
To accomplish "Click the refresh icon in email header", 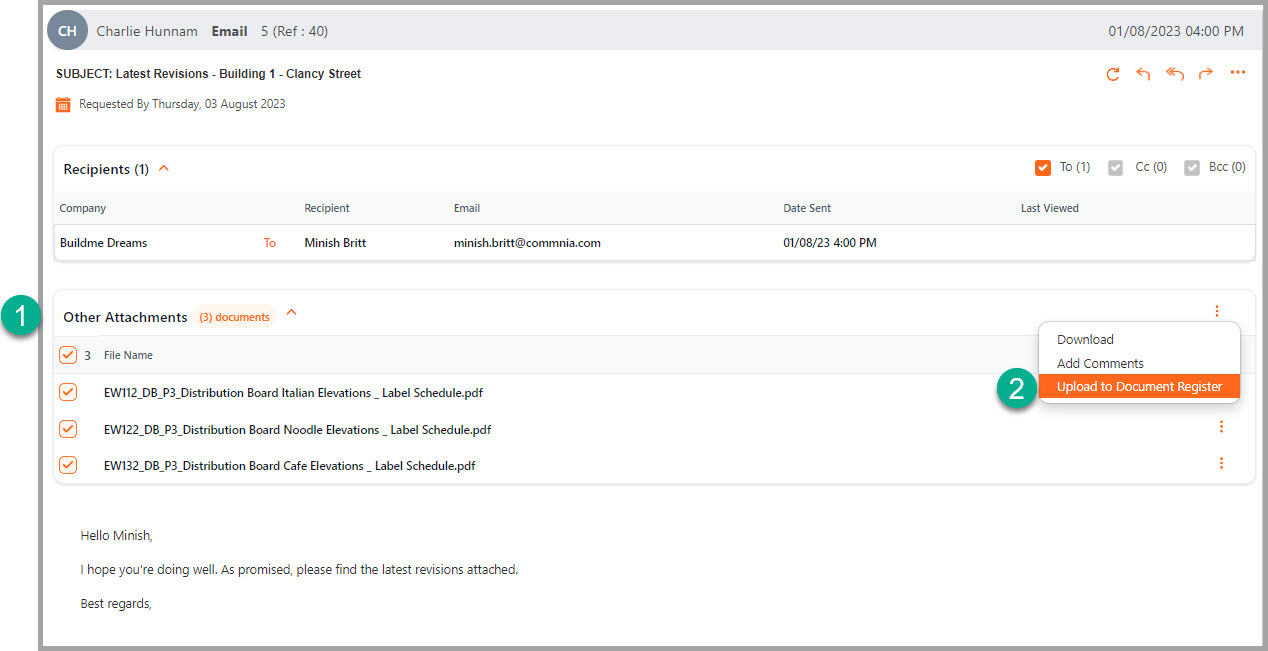I will point(1112,74).
